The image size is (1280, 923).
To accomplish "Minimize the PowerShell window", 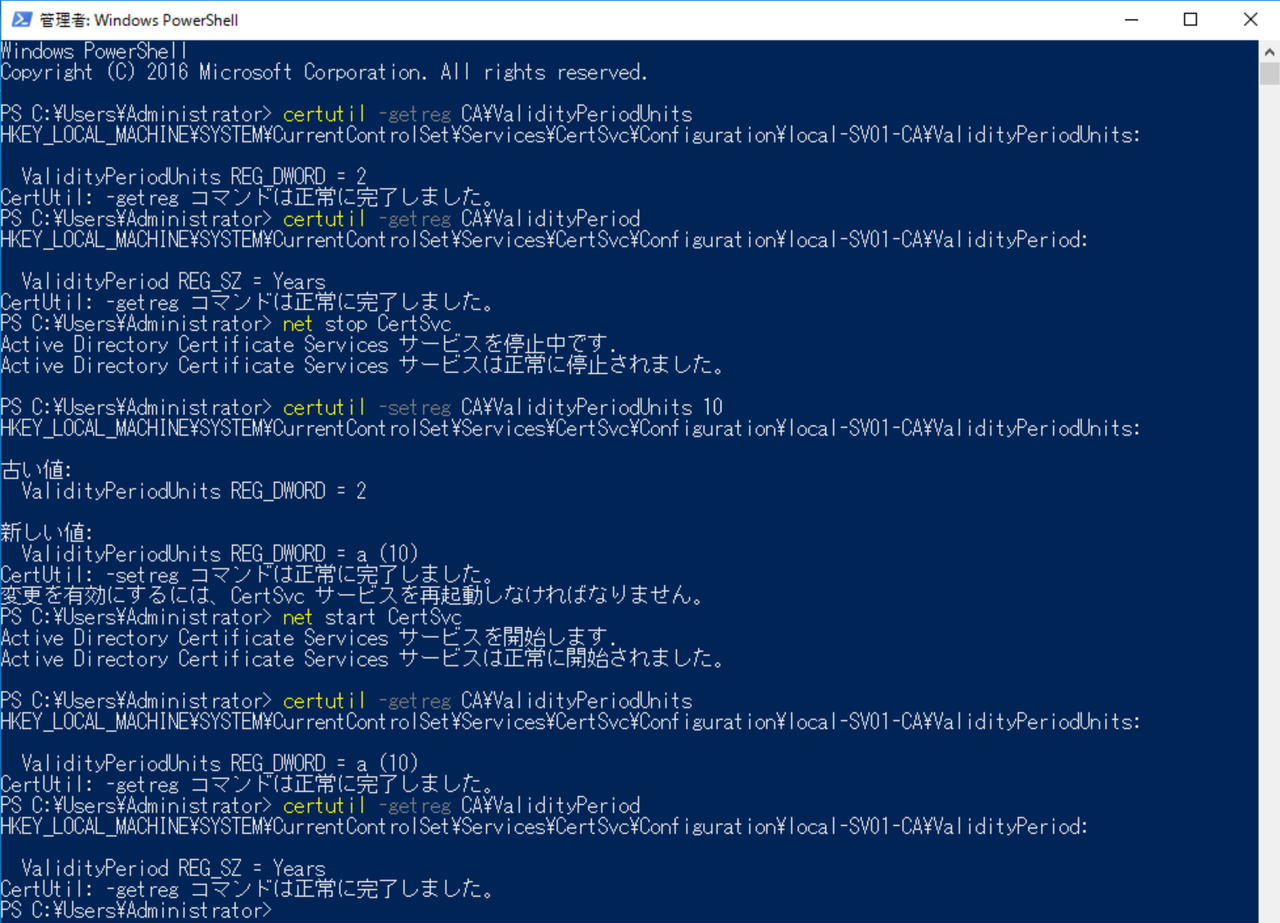I will click(x=1131, y=19).
